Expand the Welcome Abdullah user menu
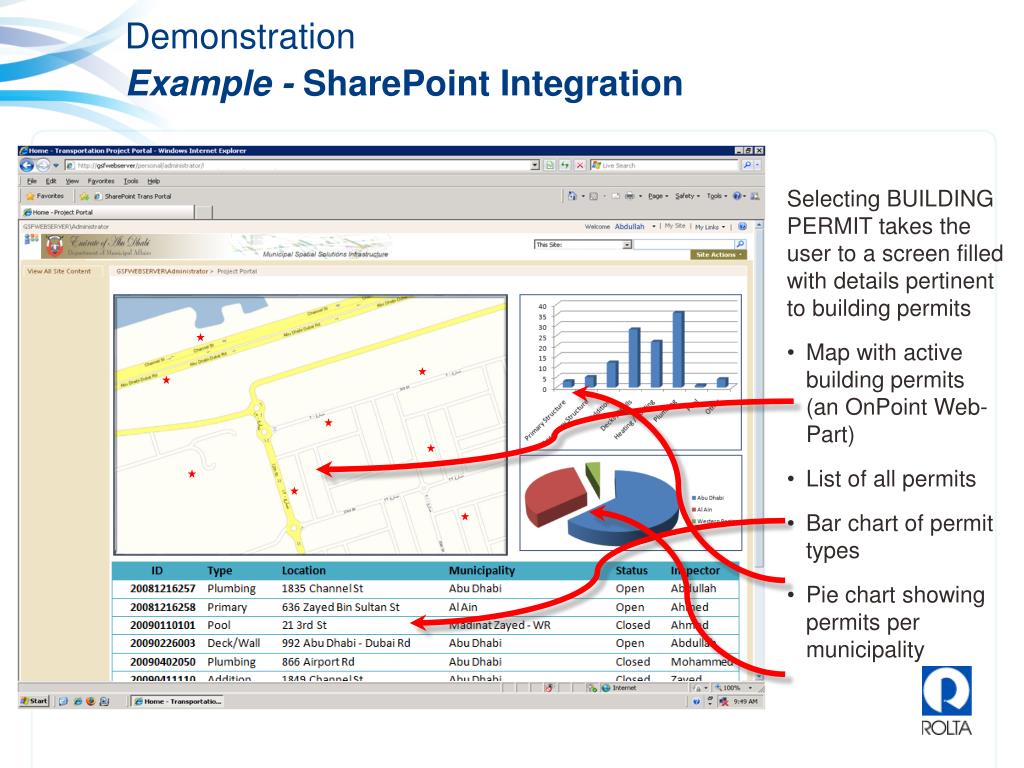This screenshot has height=768, width=1024. click(620, 227)
